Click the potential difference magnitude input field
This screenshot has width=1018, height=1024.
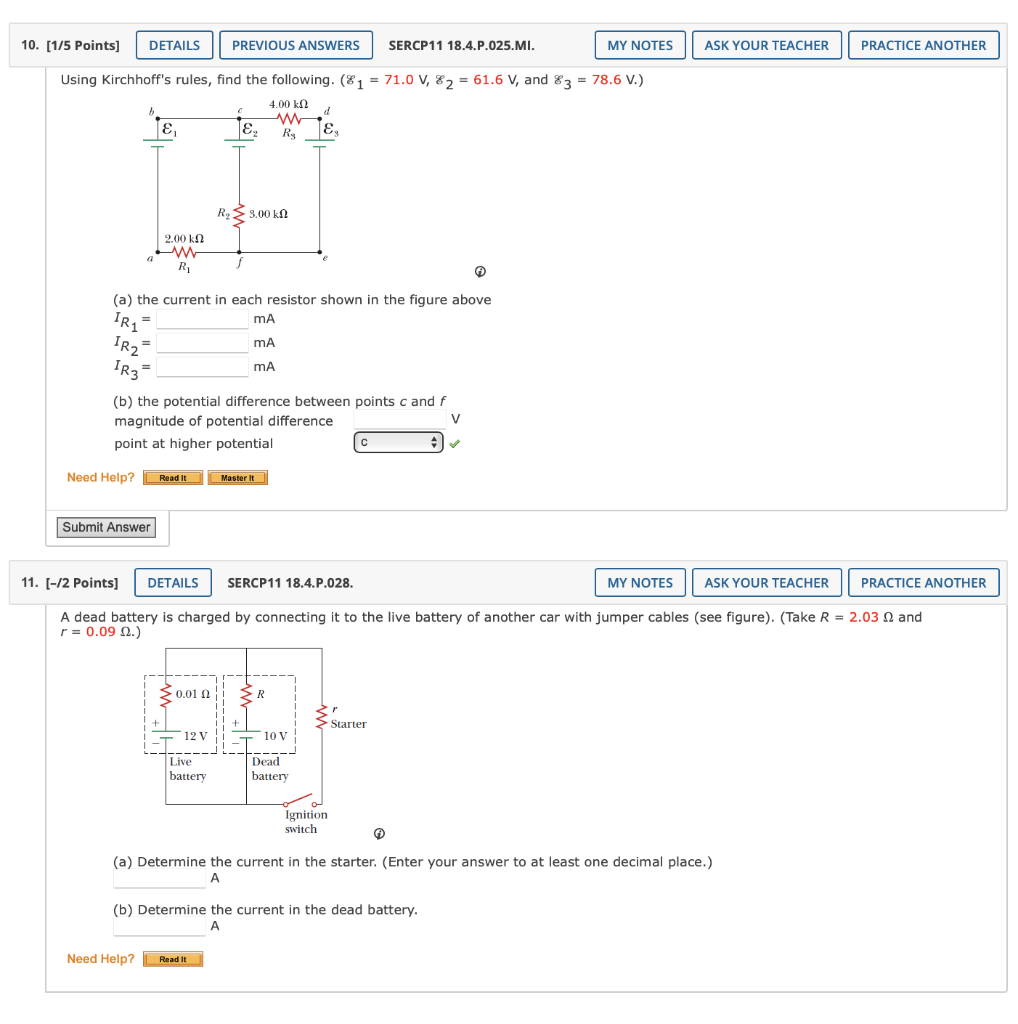[x=399, y=417]
